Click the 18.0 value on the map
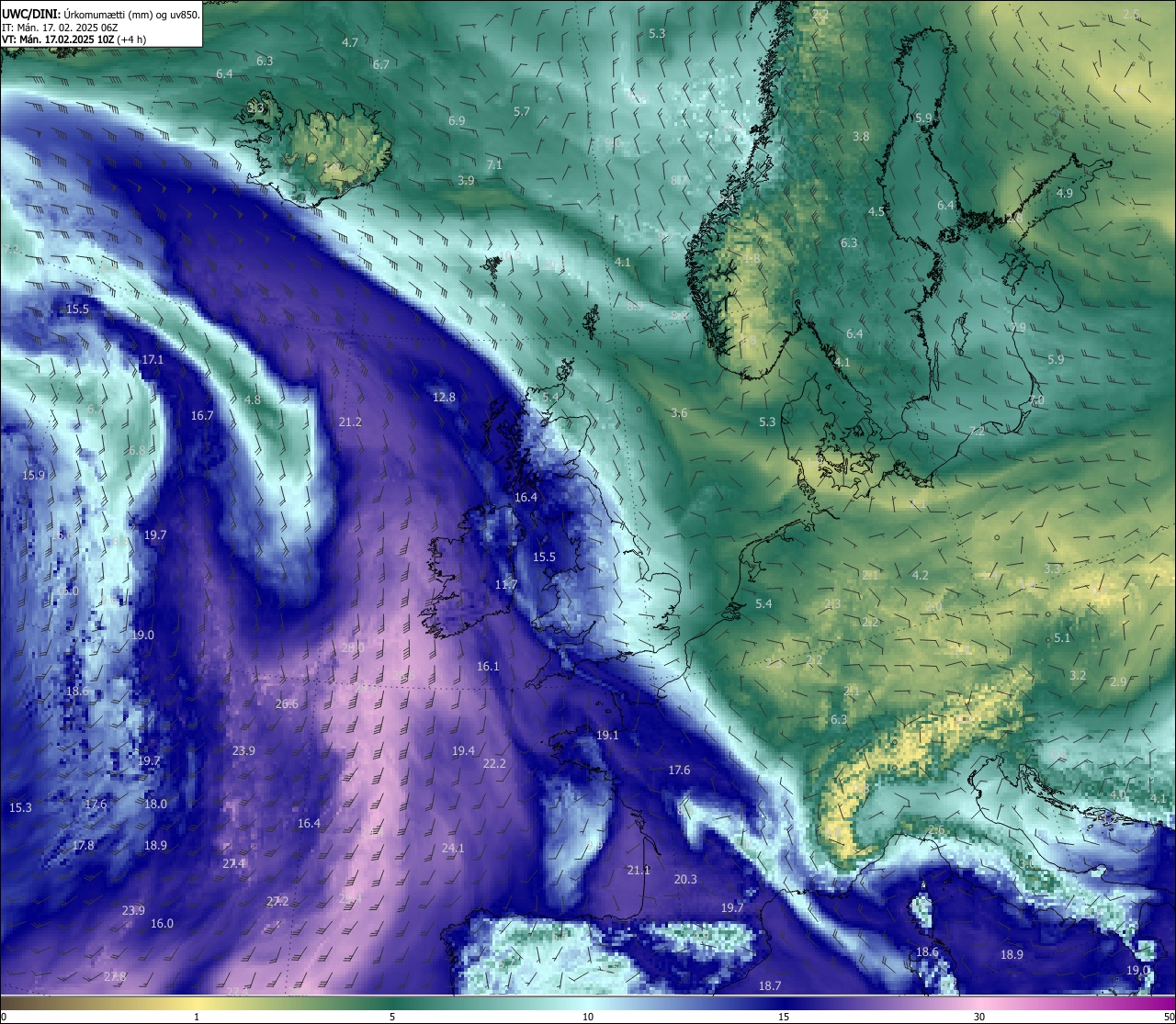The height and width of the screenshot is (1024, 1176). point(155,805)
